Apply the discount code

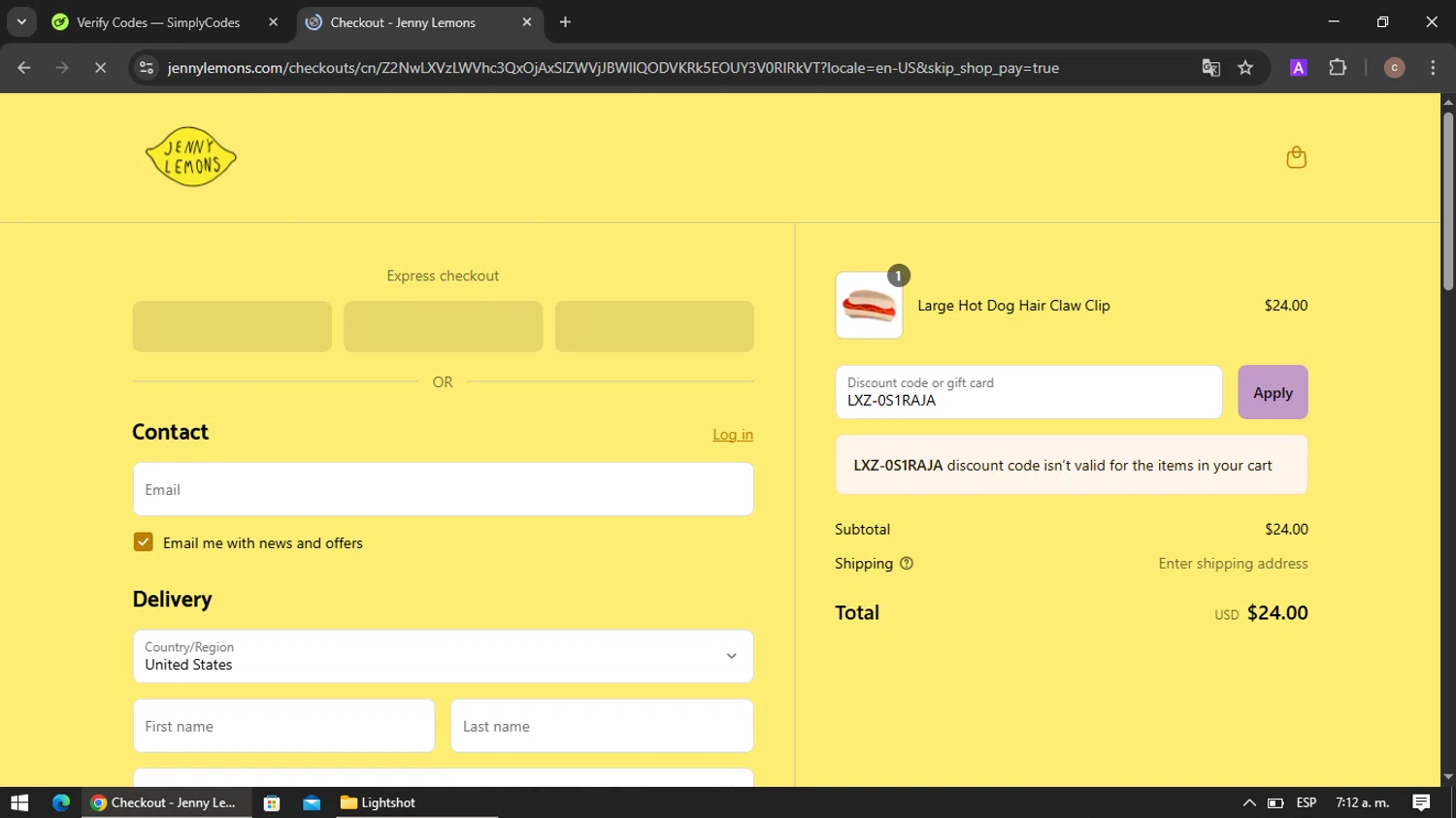(1273, 392)
